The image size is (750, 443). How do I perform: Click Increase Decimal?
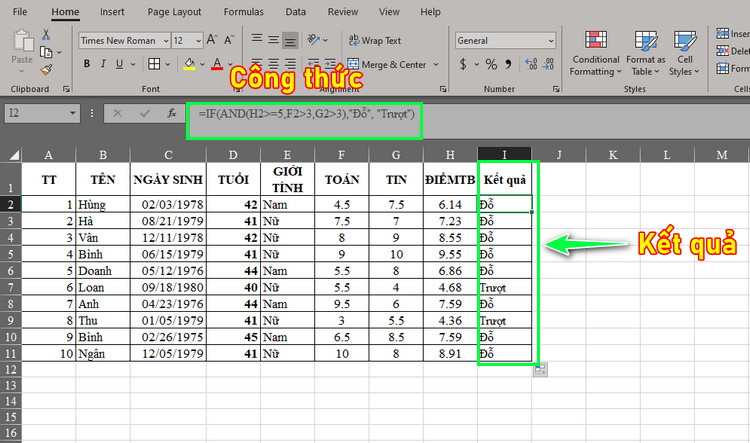click(531, 64)
